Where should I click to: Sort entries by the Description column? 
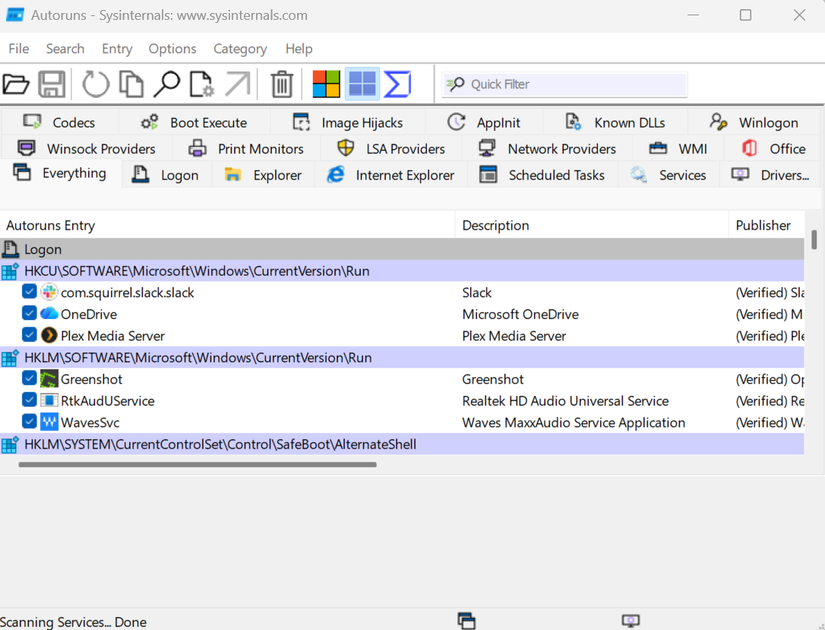tap(495, 225)
